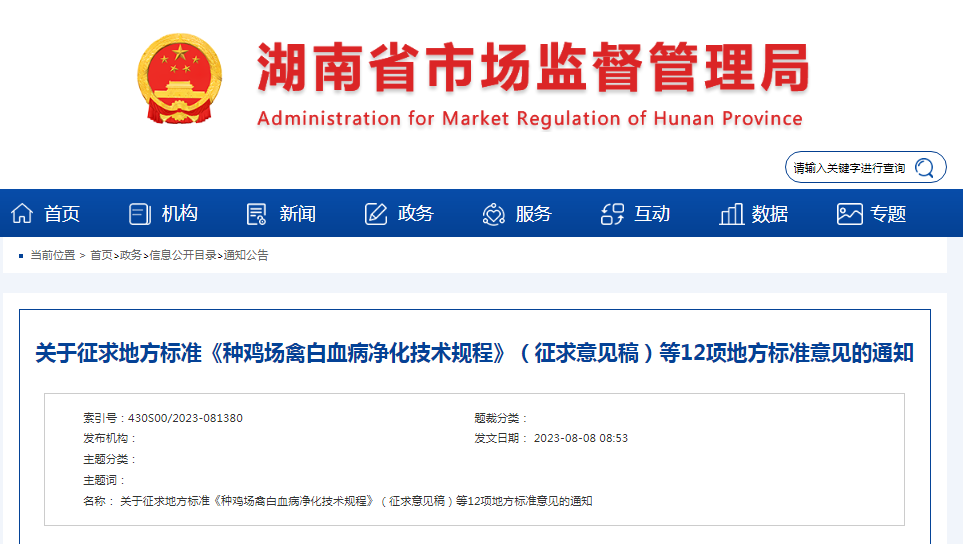Screen dimensions: 963x544
Task: Select 数据 in the navigation bar
Action: click(770, 213)
